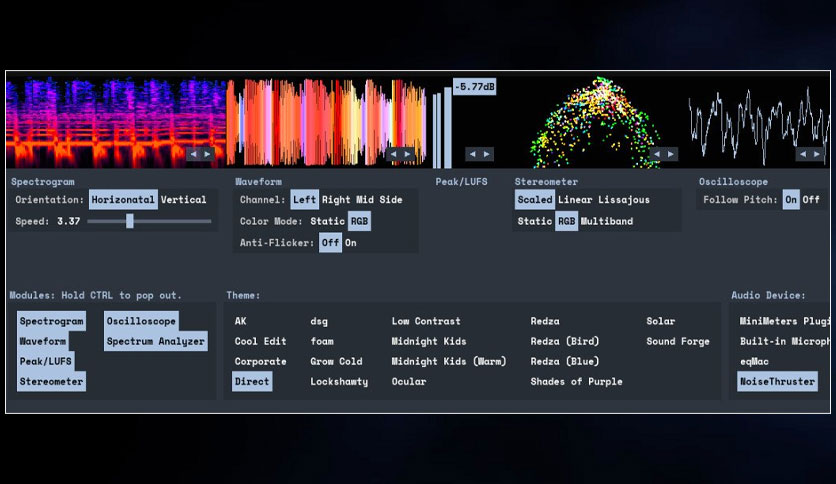Pick the Redza theme
The width and height of the screenshot is (836, 484).
545,321
